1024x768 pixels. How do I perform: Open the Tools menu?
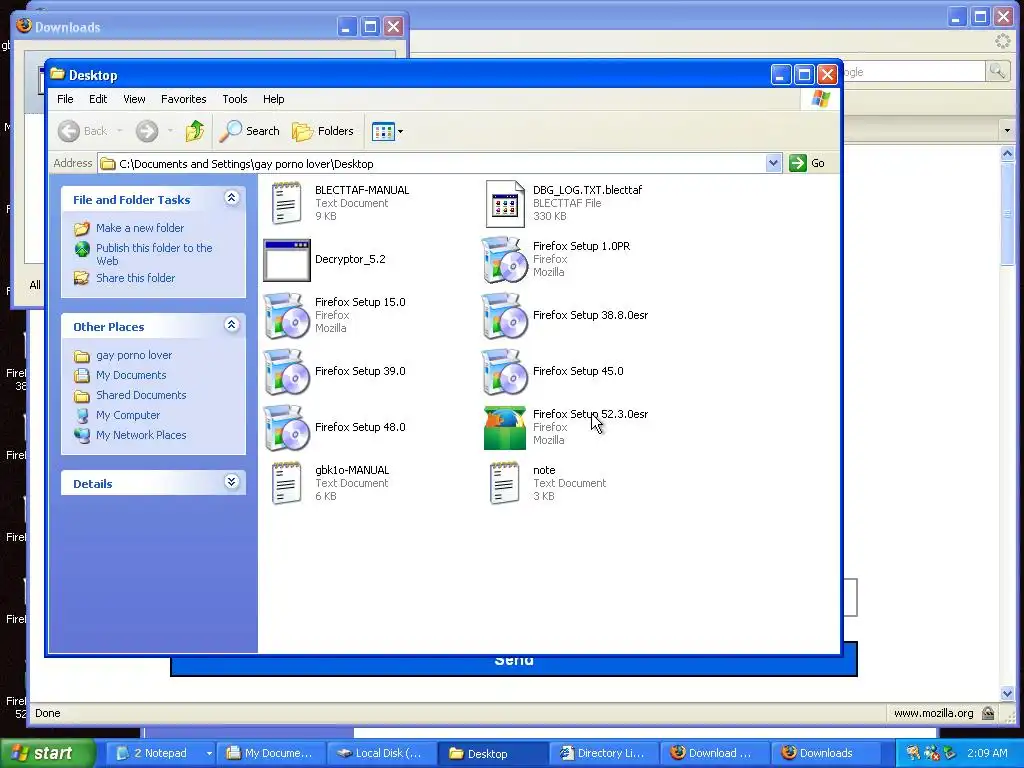[234, 99]
